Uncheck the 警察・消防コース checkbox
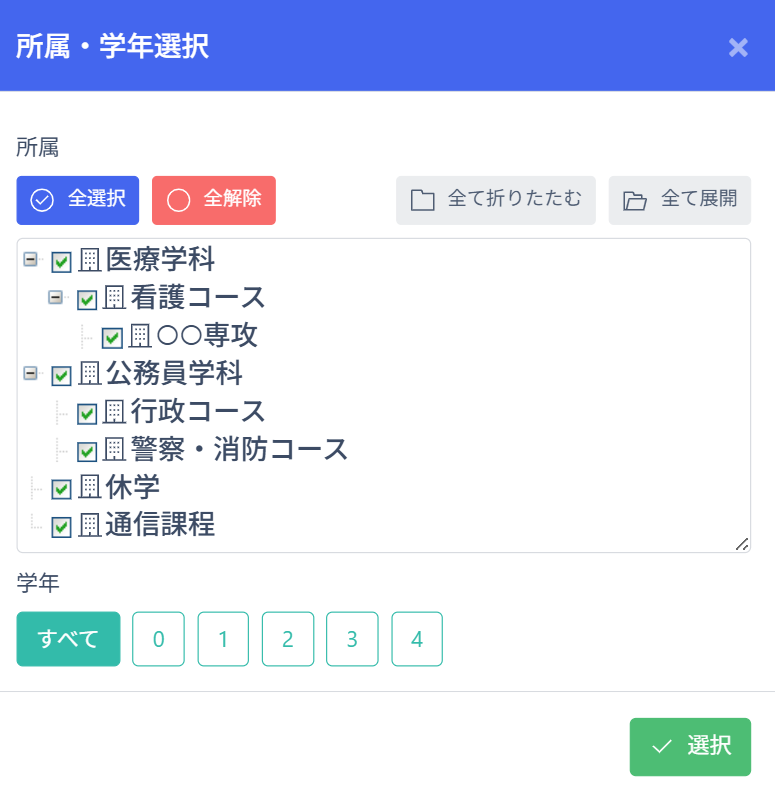775x789 pixels. (x=87, y=451)
